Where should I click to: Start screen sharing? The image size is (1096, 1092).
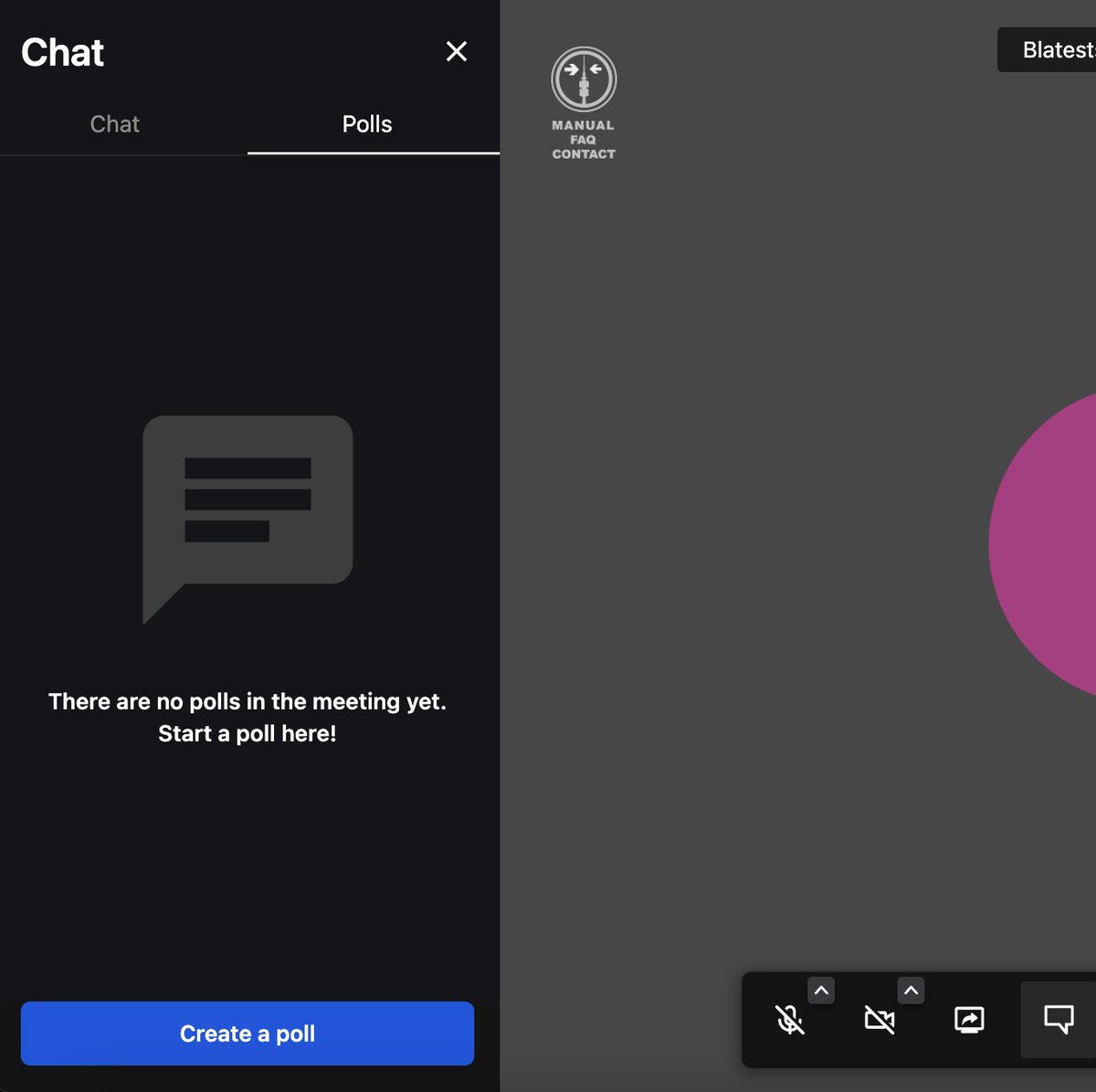click(969, 1019)
